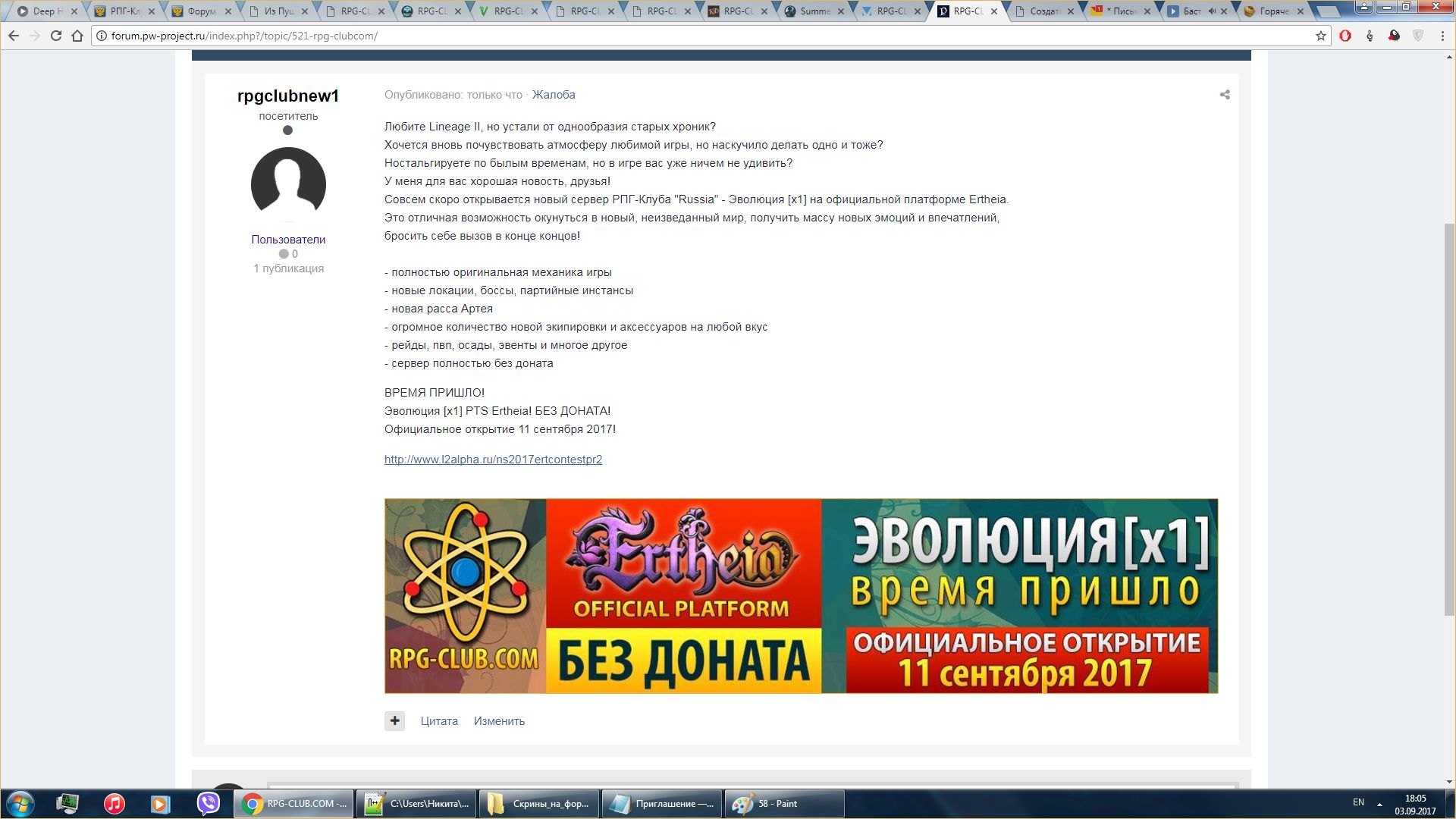
Task: Open the rpgclubnew1 username profile
Action: coord(288,96)
